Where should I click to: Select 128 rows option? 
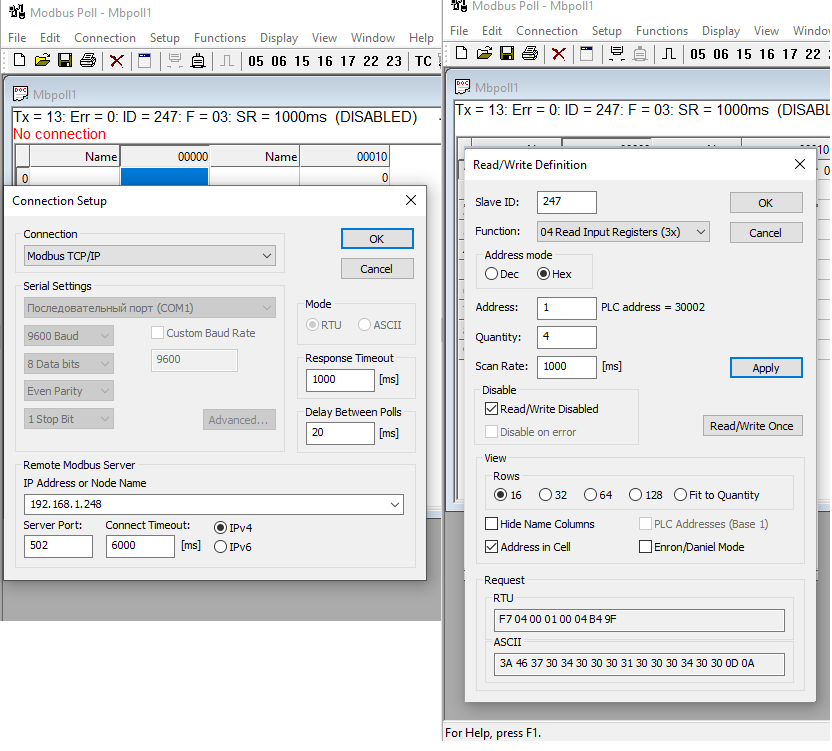[x=635, y=495]
